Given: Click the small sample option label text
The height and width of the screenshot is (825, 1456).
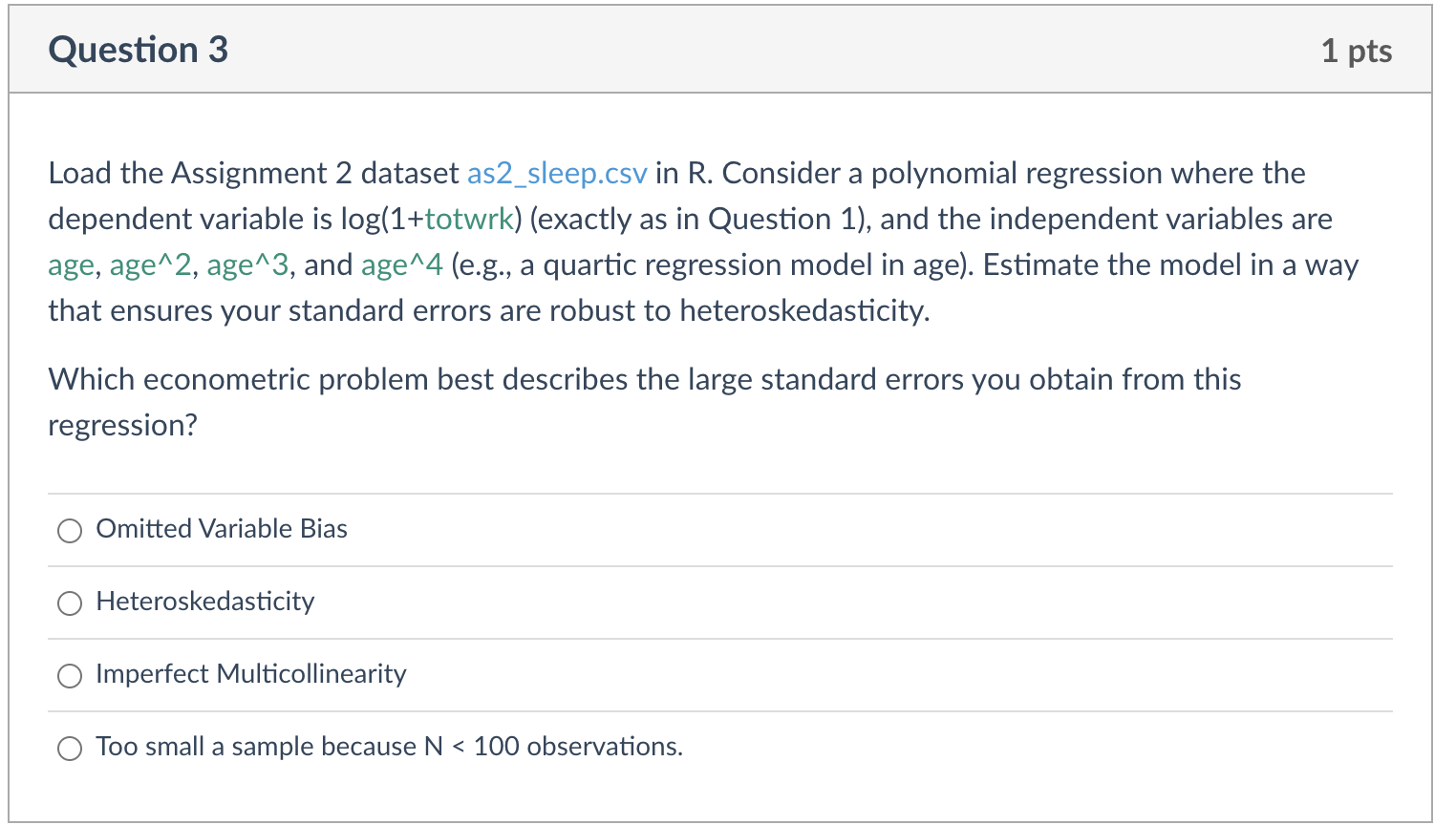Looking at the screenshot, I should click(389, 748).
